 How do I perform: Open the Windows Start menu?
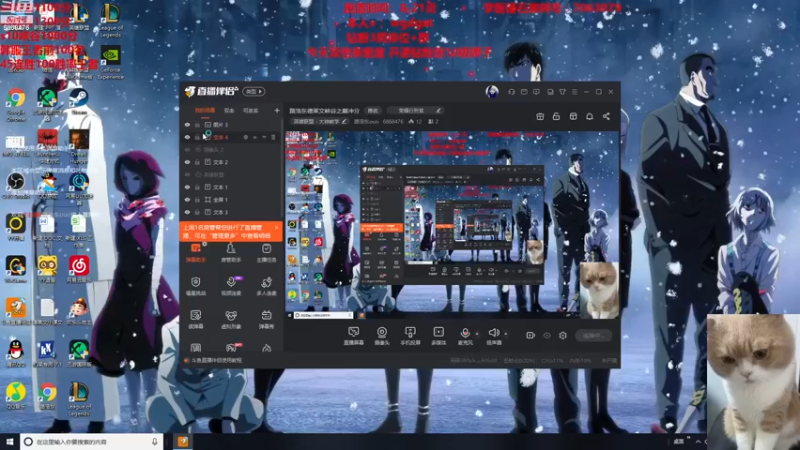point(10,442)
